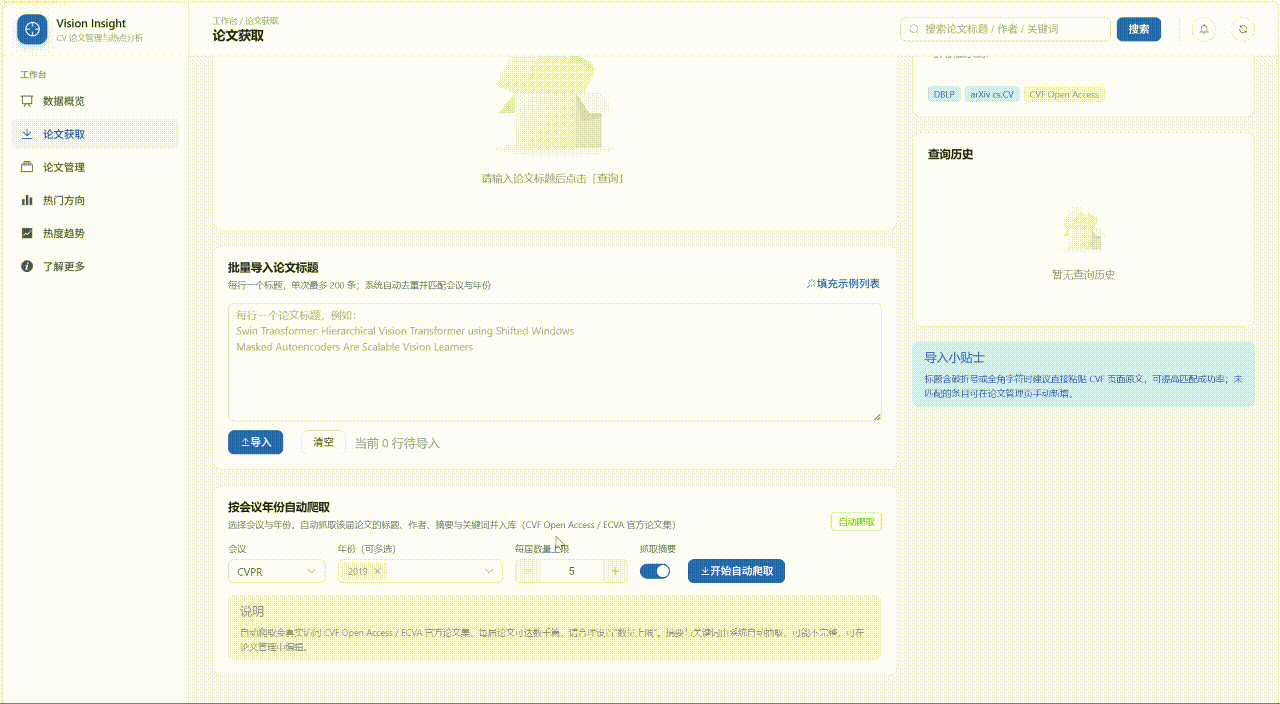Click the 每届数量上限 number field showing 5

(571, 571)
